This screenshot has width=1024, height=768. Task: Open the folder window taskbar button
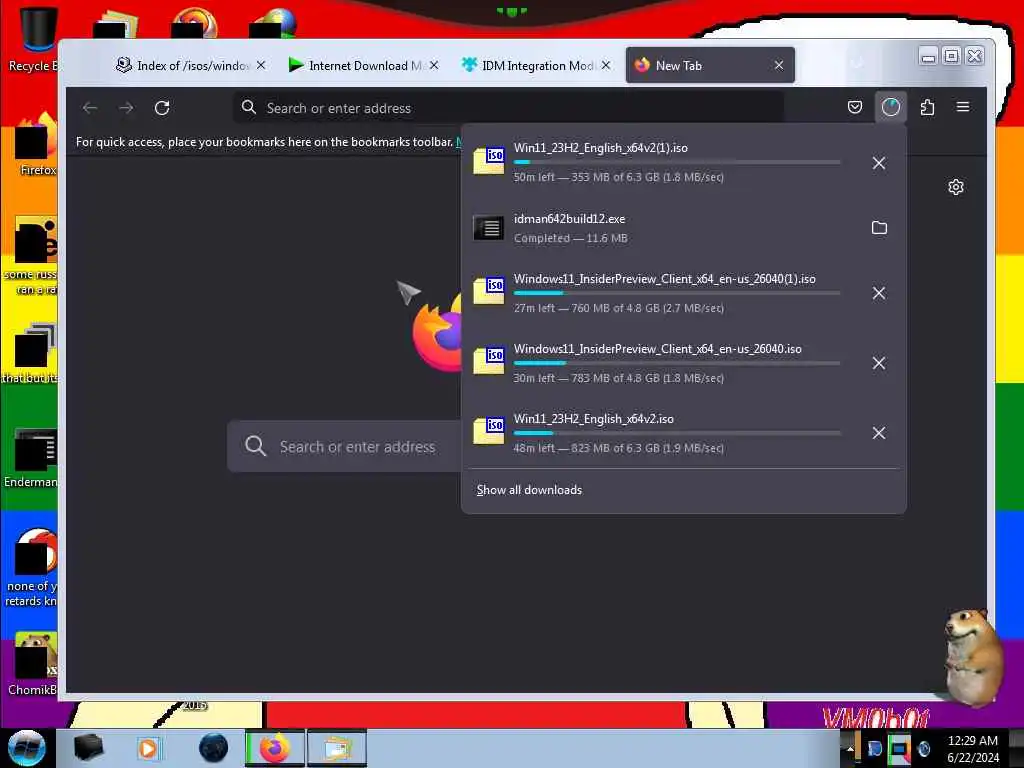pyautogui.click(x=337, y=748)
